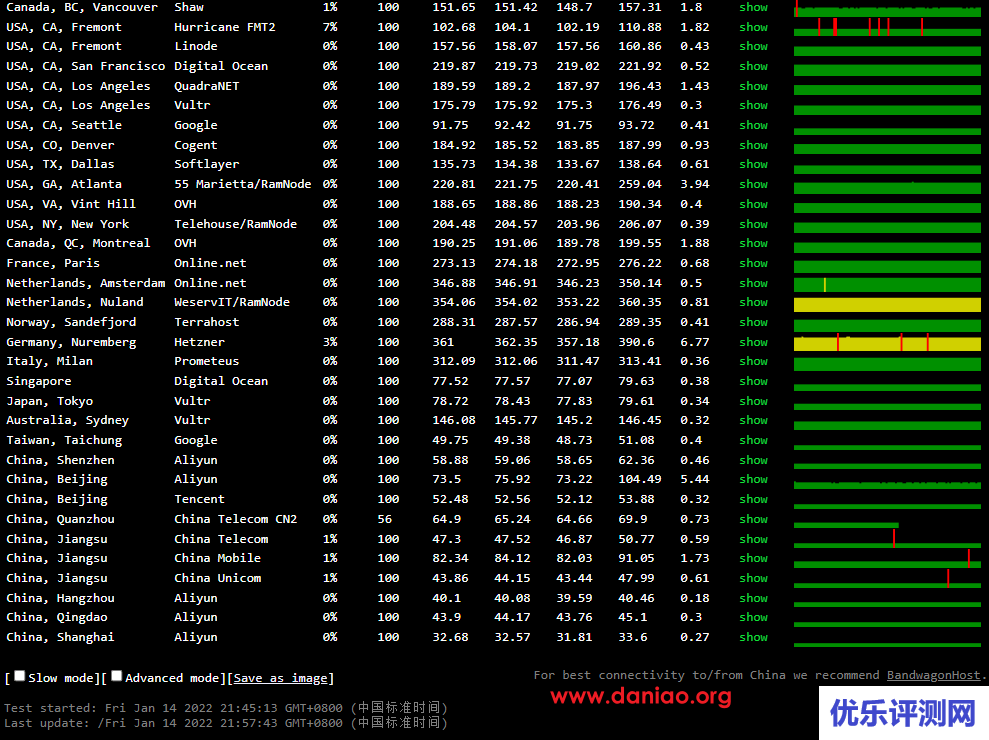Select the "China Mobile" provider text
989x740 pixels.
click(218, 558)
